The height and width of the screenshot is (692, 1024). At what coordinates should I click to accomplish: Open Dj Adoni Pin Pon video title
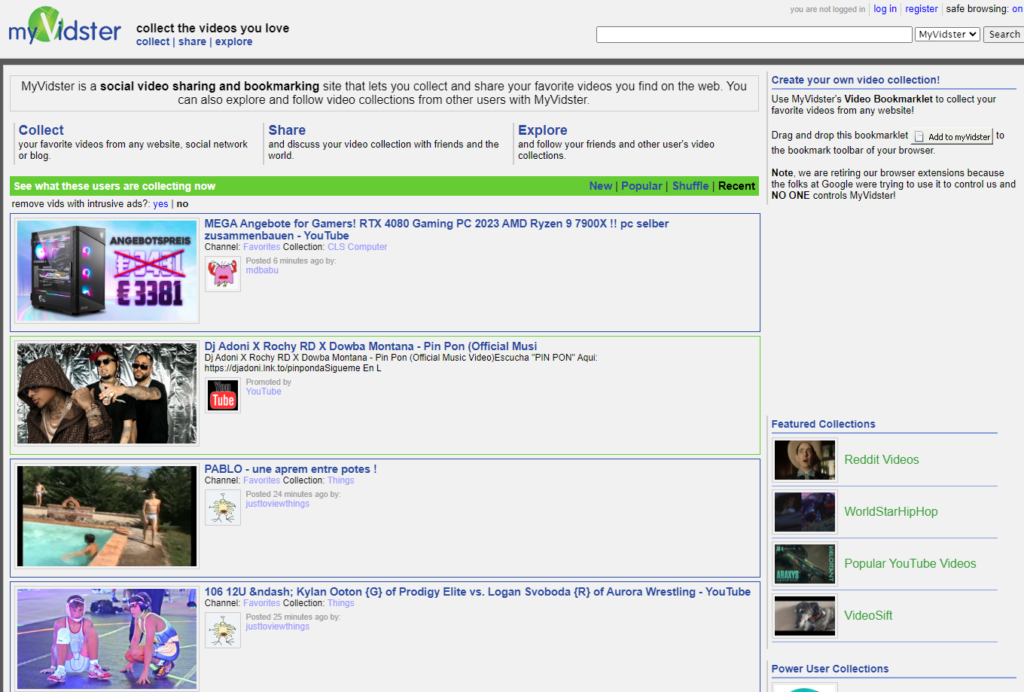point(370,346)
